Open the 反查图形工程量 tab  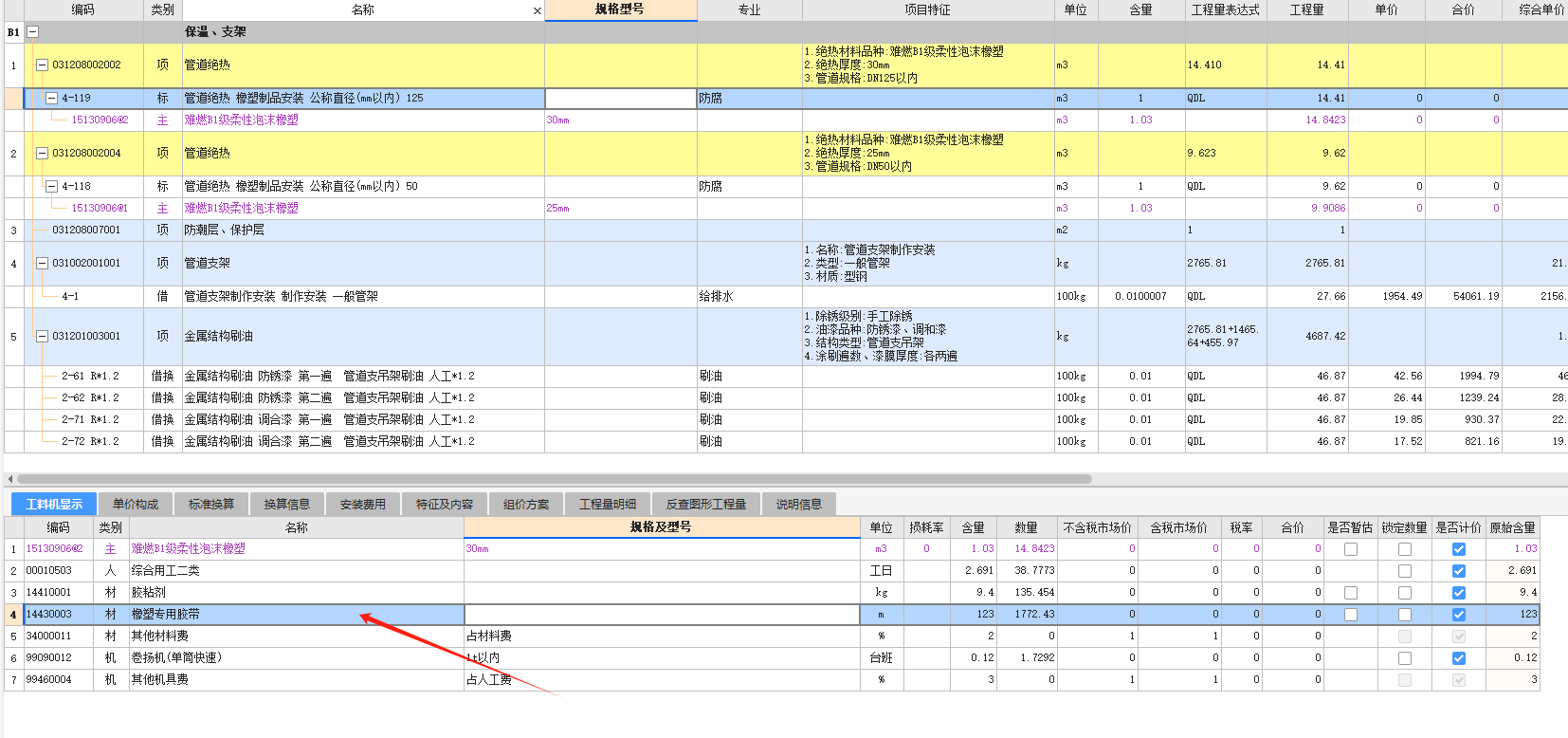click(x=706, y=504)
